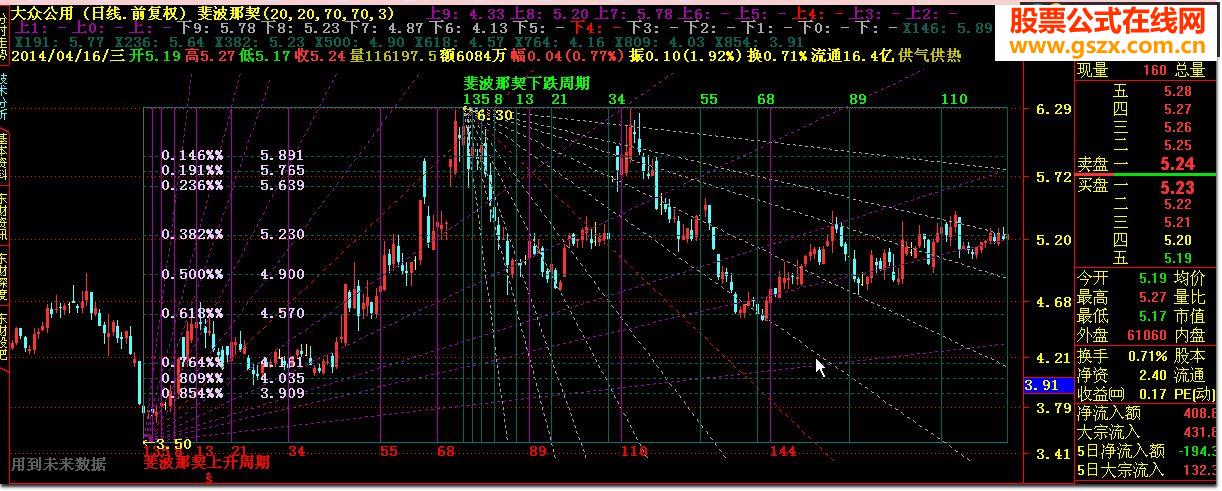This screenshot has width=1222, height=491.
Task: Select the first 东财 sidebar tab below 基本资料
Action: [x=4, y=217]
